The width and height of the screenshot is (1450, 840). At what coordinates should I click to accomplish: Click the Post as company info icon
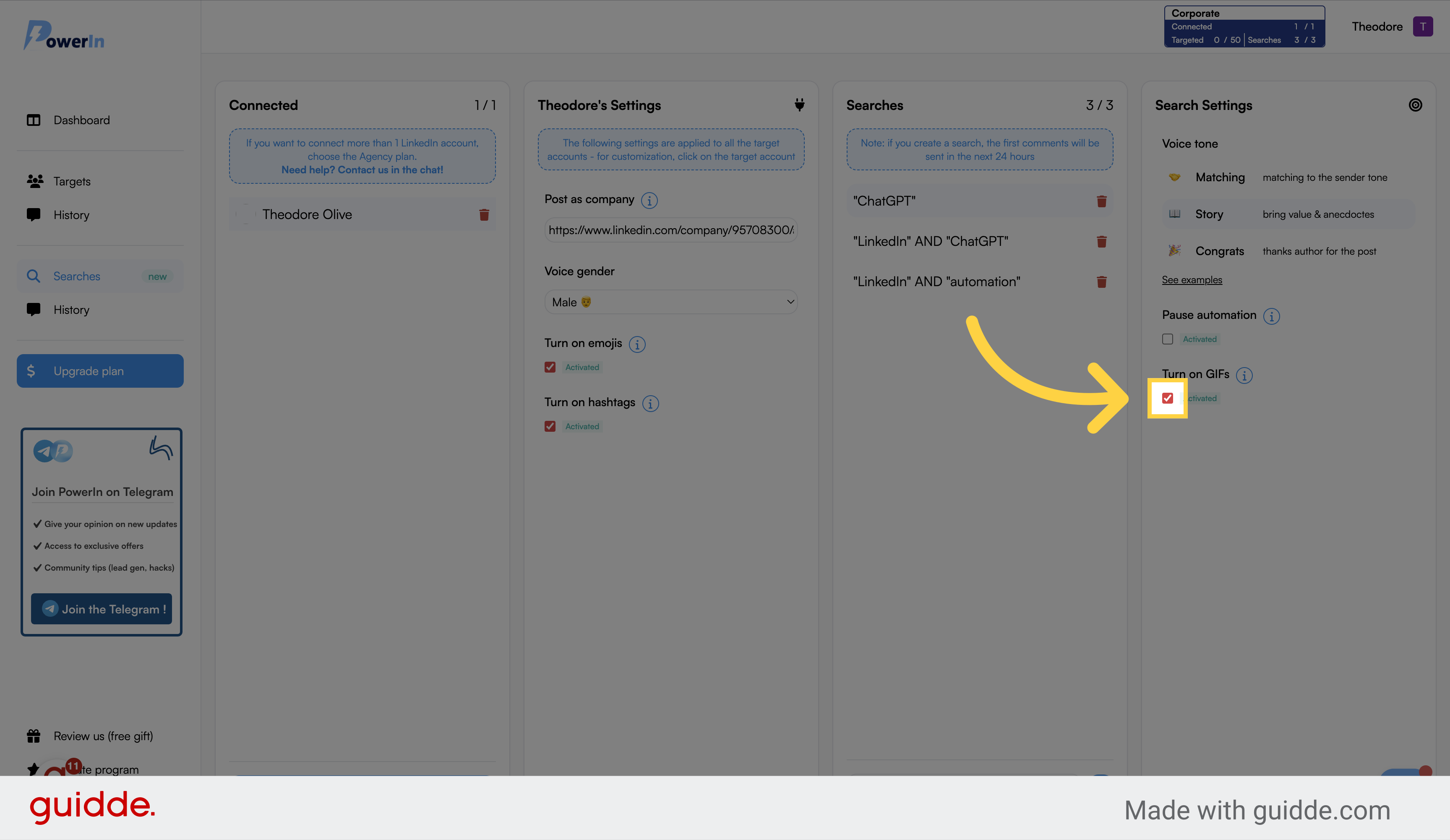coord(648,199)
